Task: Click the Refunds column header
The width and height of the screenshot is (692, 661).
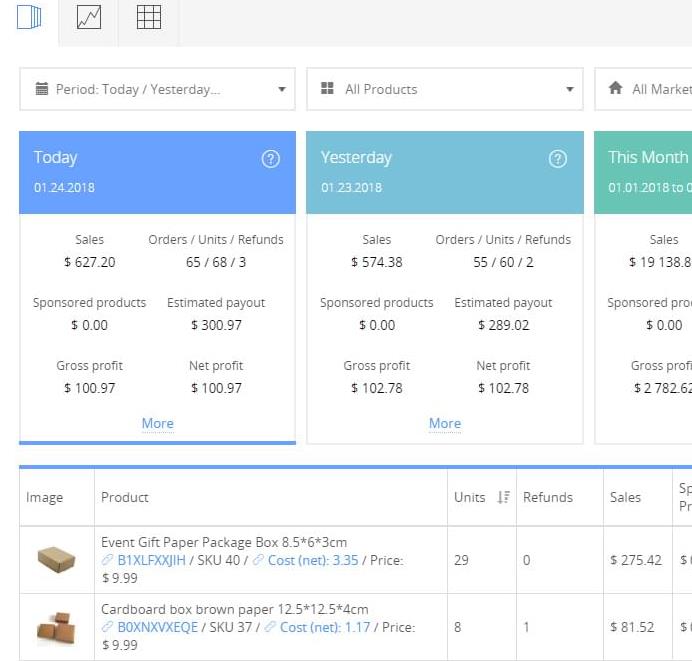Action: click(x=548, y=497)
